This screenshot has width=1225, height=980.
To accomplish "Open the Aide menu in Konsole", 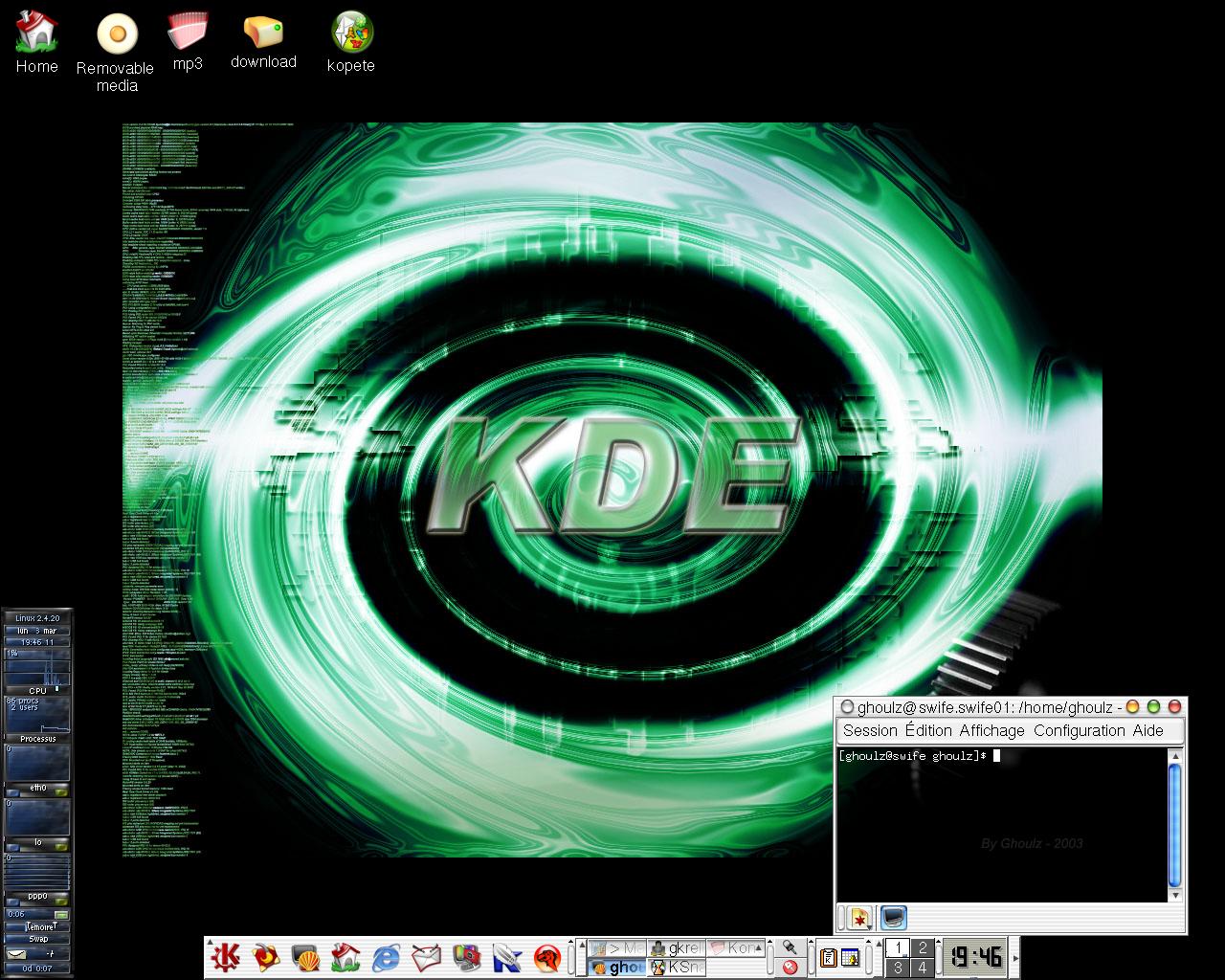I will click(x=1147, y=730).
